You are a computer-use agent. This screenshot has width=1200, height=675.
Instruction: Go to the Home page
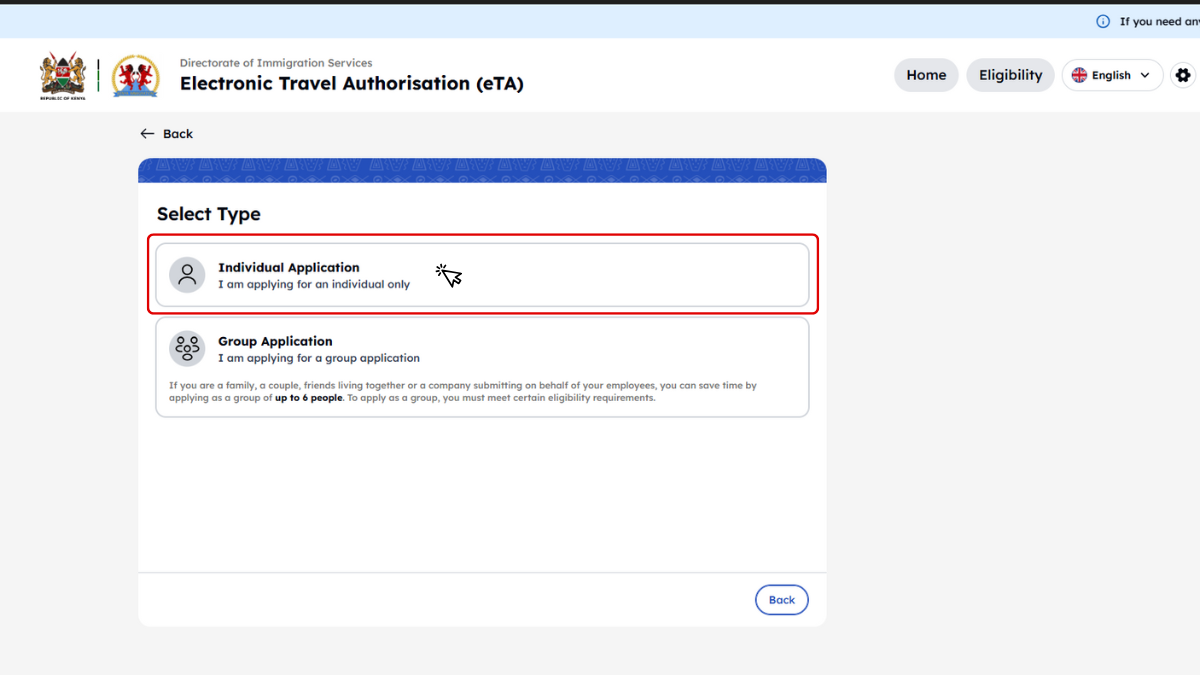point(926,75)
